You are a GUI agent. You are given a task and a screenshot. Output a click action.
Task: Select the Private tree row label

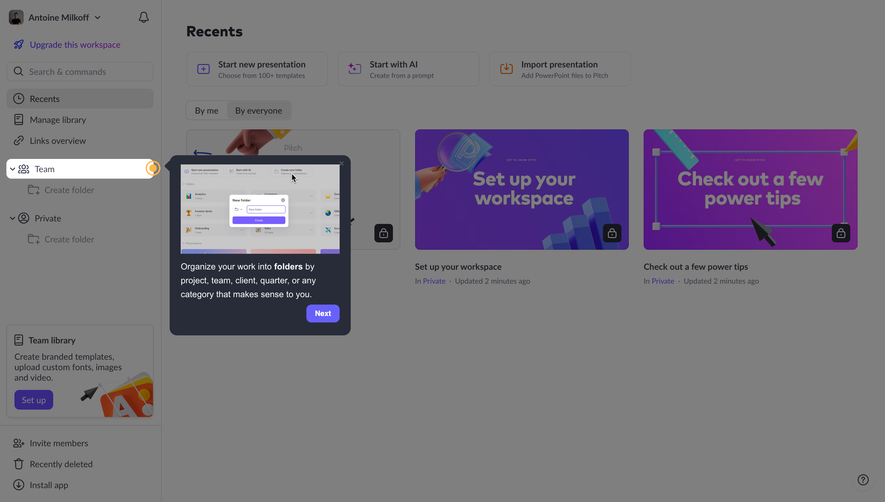pos(47,218)
